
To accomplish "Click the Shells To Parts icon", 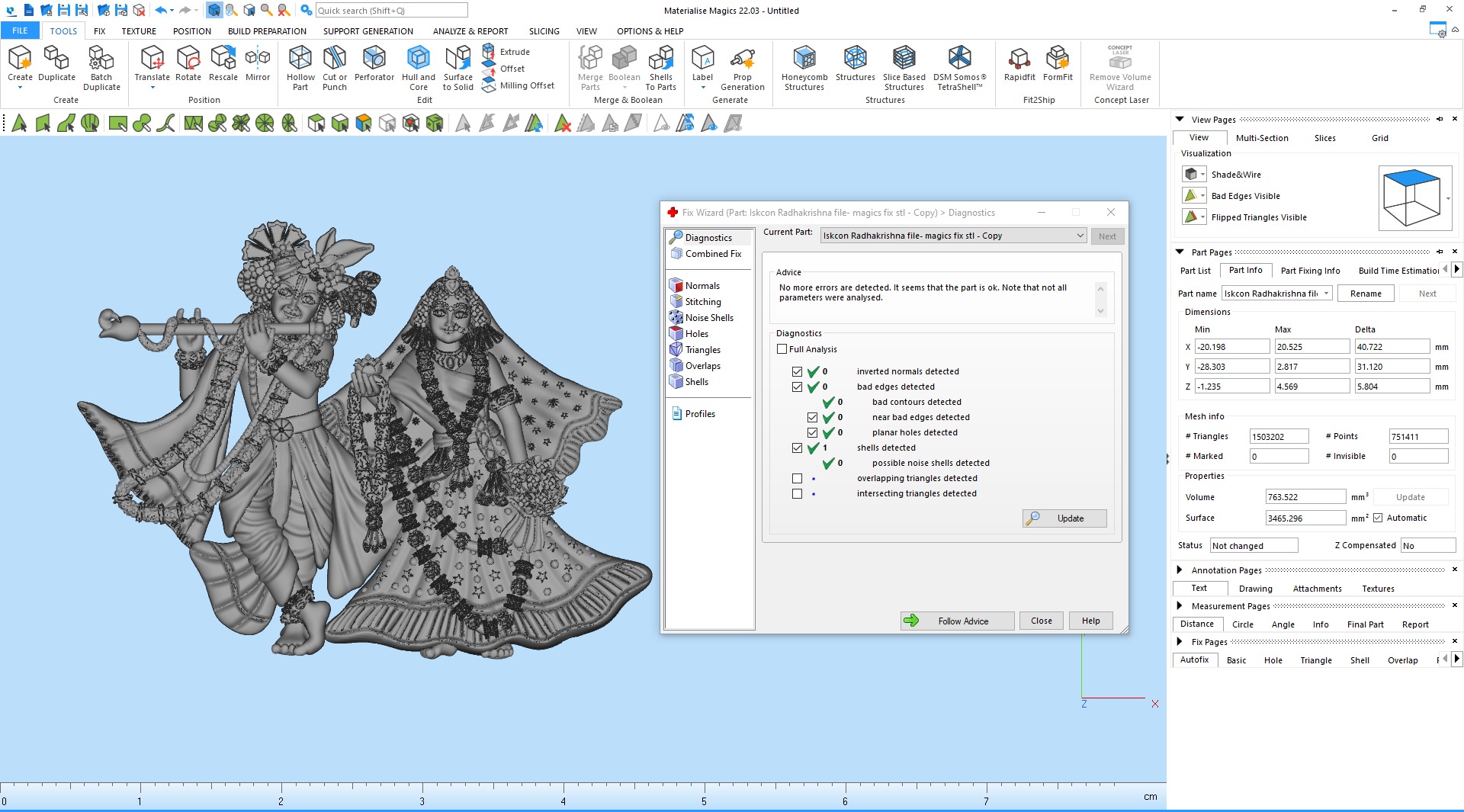I will click(661, 58).
